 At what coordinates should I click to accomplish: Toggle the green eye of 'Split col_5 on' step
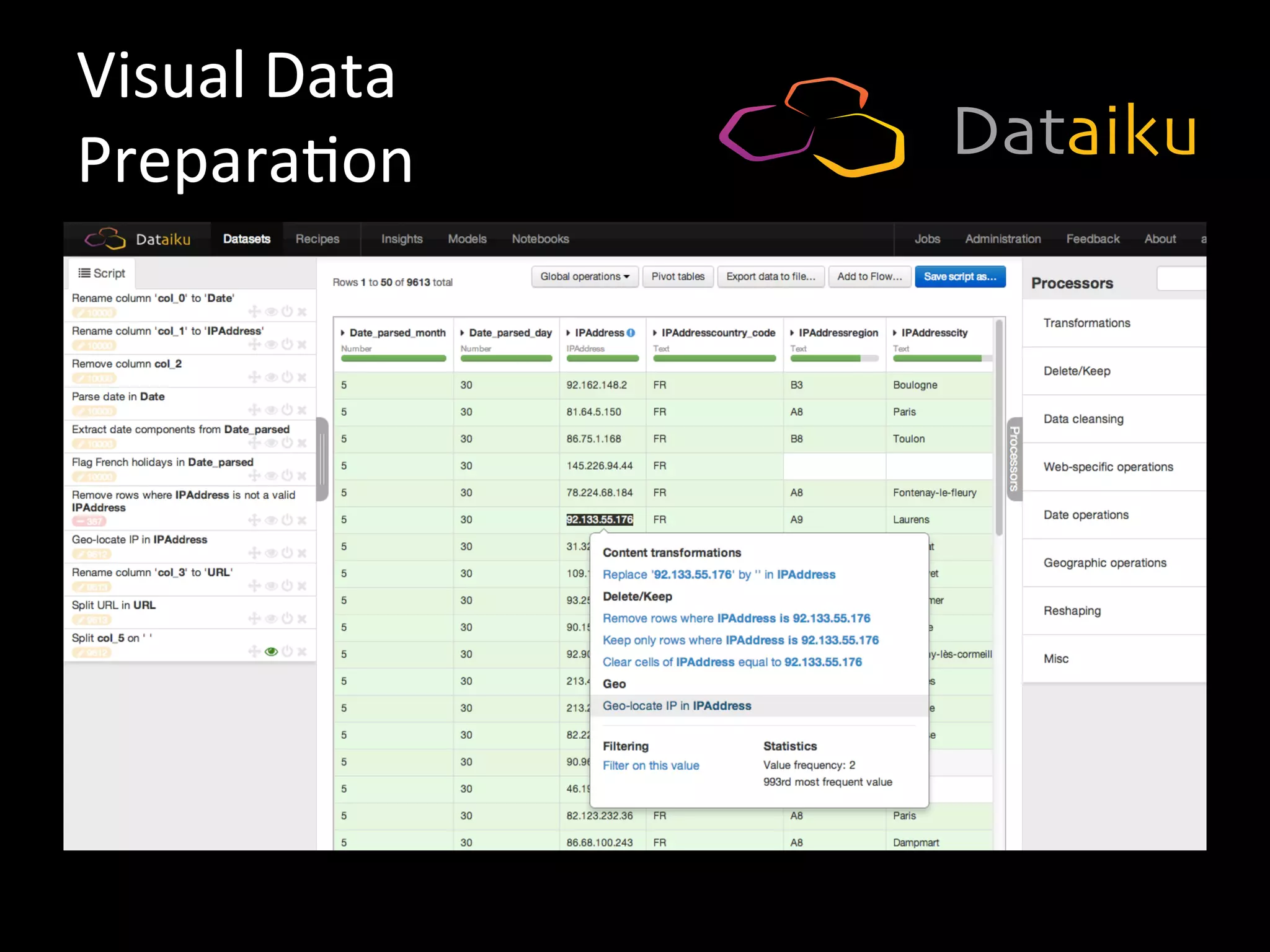tap(271, 651)
